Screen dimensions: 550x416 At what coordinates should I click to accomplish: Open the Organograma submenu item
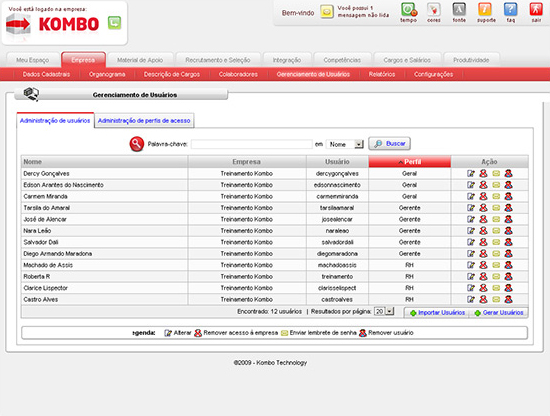coord(107,74)
